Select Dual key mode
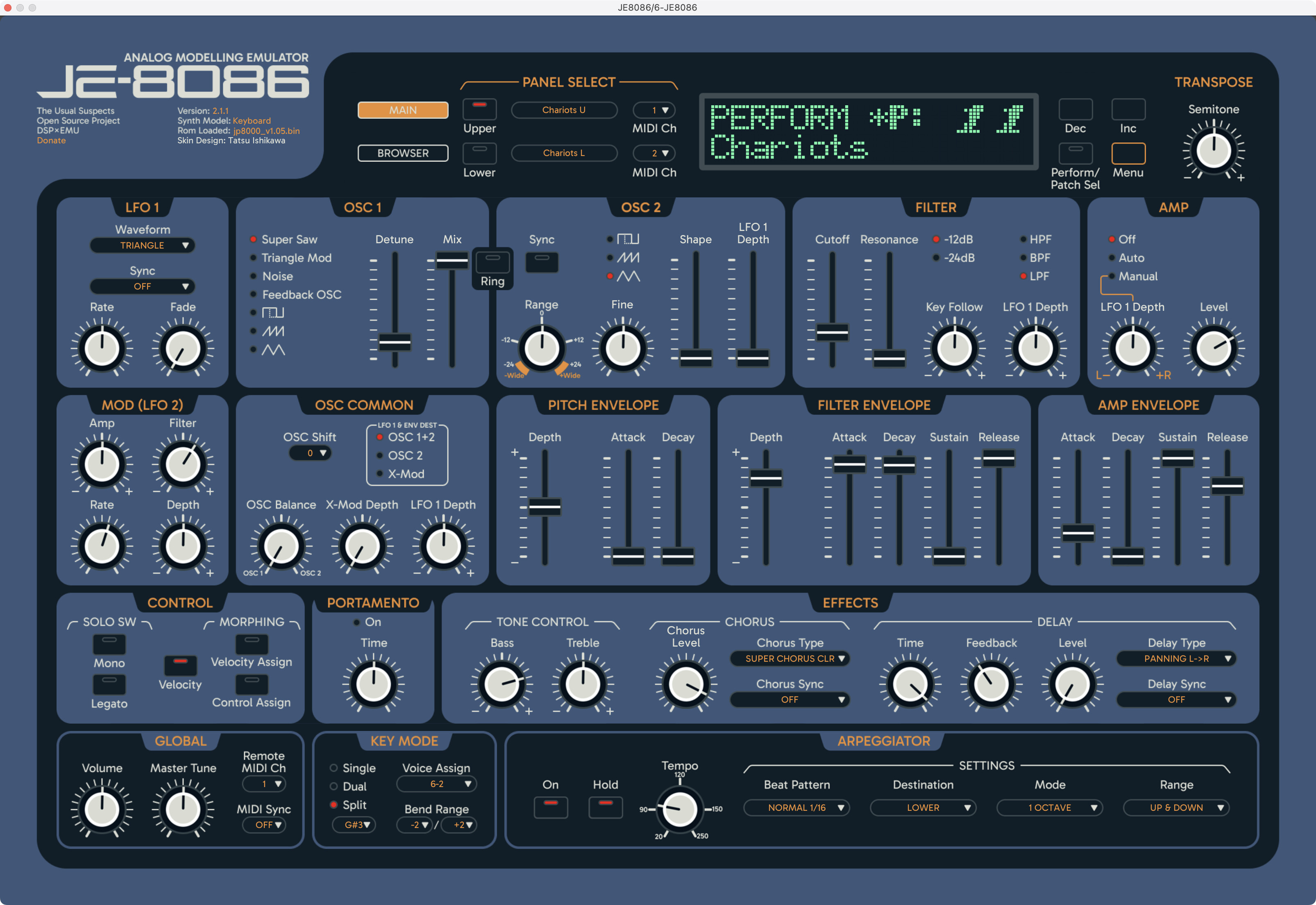The width and height of the screenshot is (1316, 905). click(x=334, y=787)
